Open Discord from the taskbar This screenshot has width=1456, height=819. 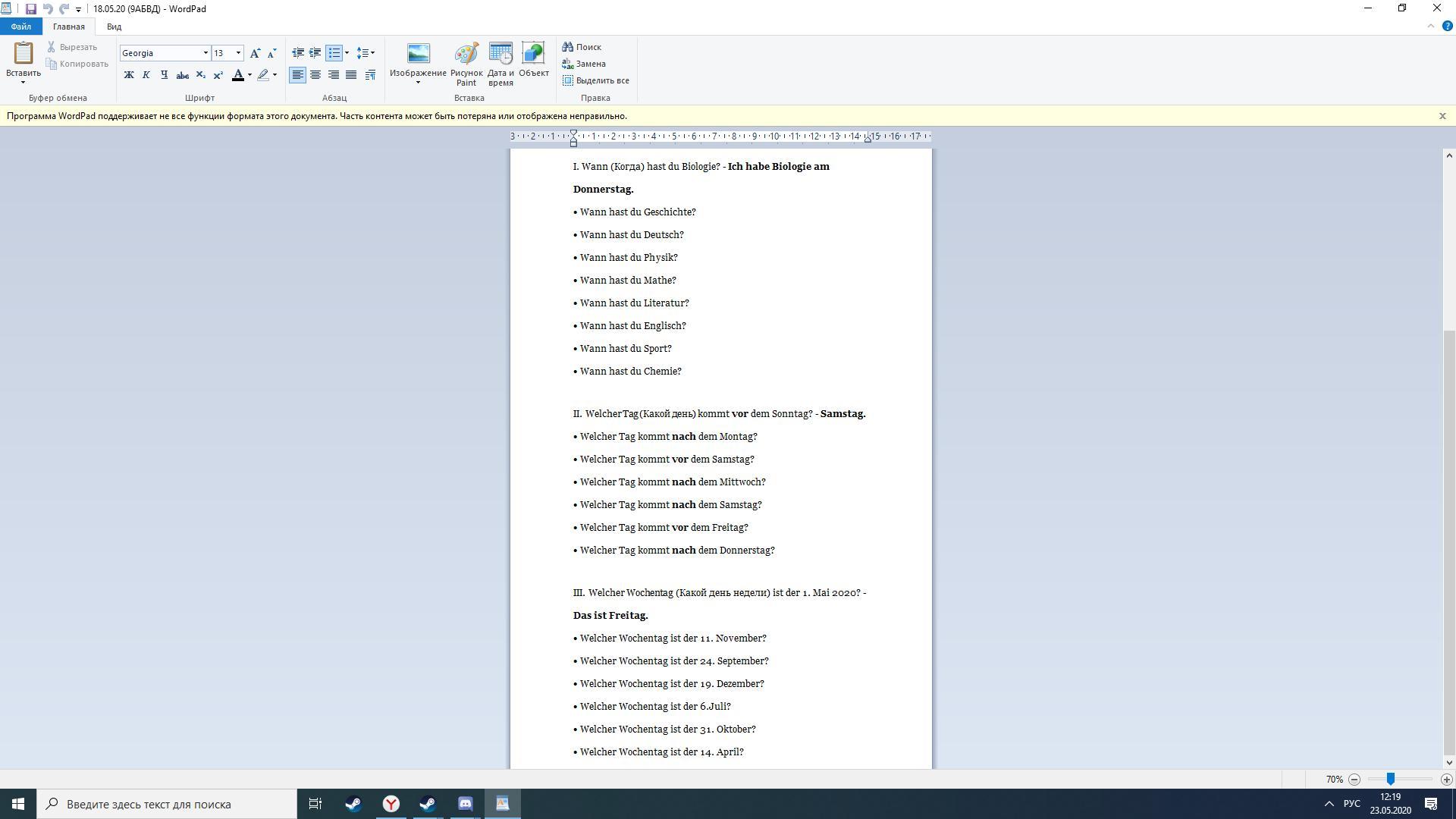(466, 804)
